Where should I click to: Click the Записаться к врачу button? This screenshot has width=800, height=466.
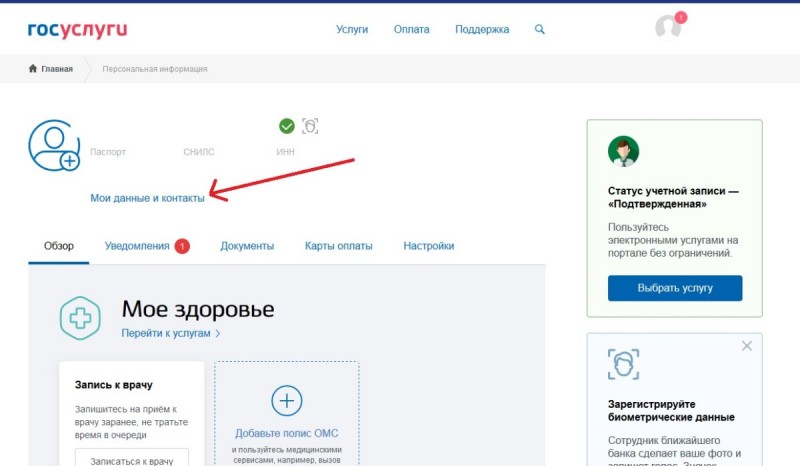coord(132,459)
